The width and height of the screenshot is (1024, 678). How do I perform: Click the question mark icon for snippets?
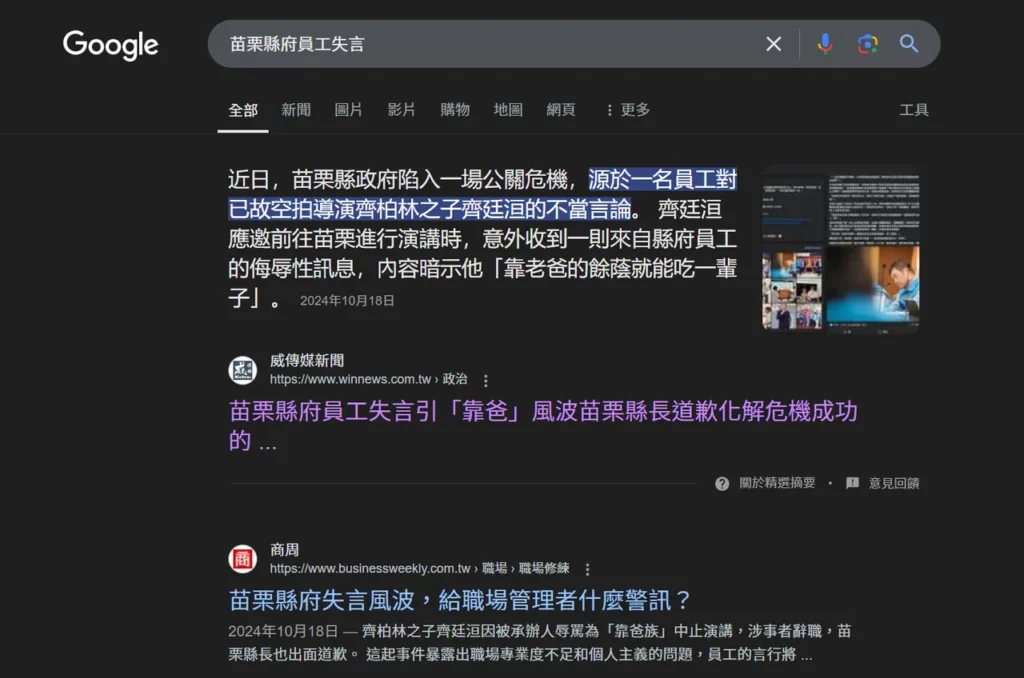[x=722, y=484]
